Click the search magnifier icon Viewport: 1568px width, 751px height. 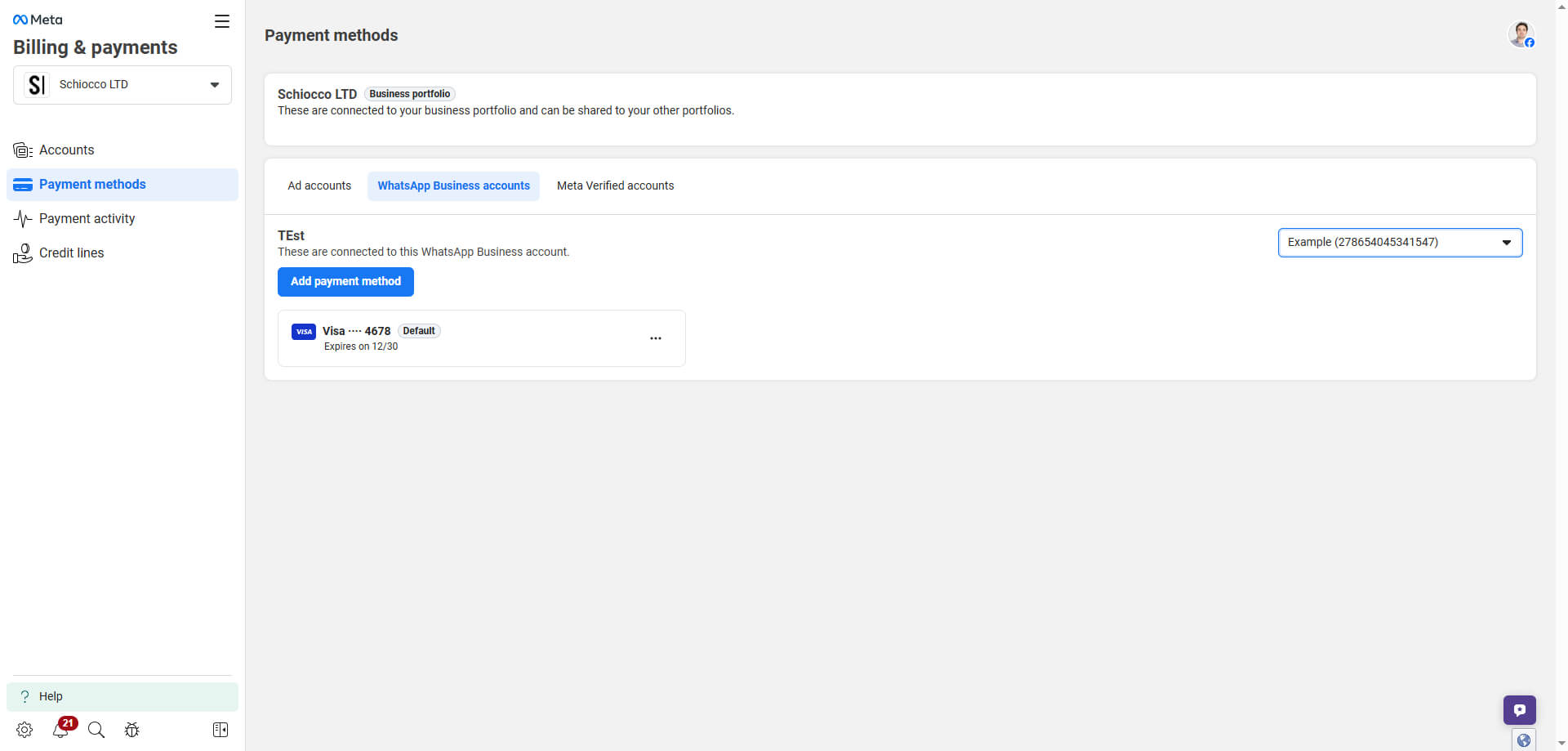(96, 730)
